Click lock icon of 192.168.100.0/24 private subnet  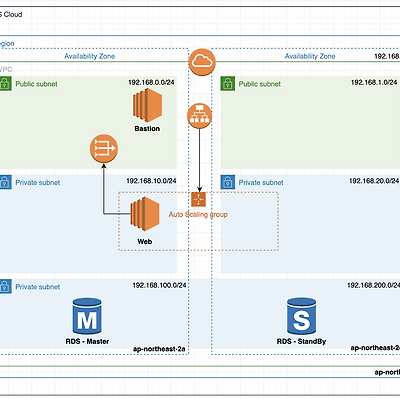[5, 287]
